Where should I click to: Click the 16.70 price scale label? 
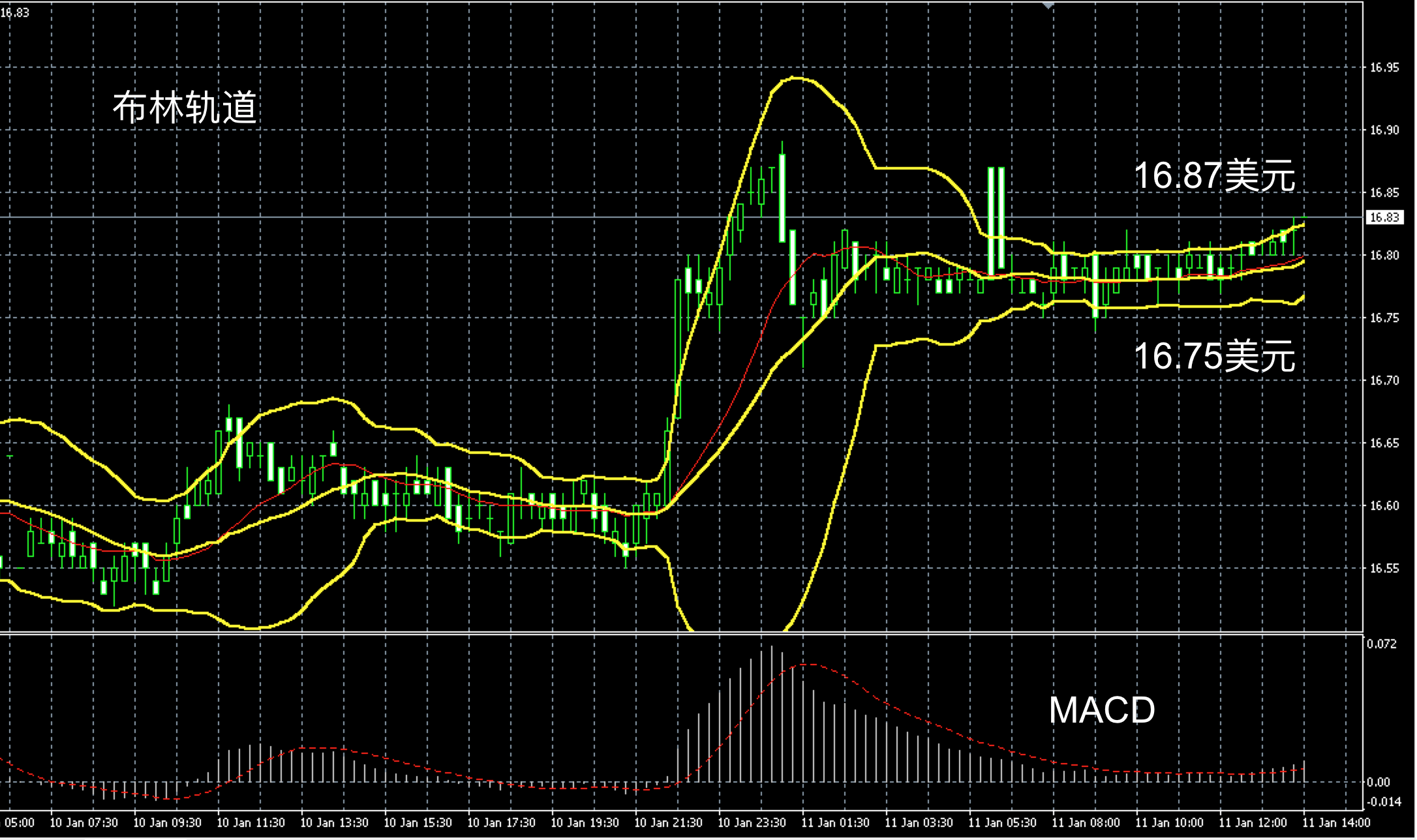click(1384, 381)
